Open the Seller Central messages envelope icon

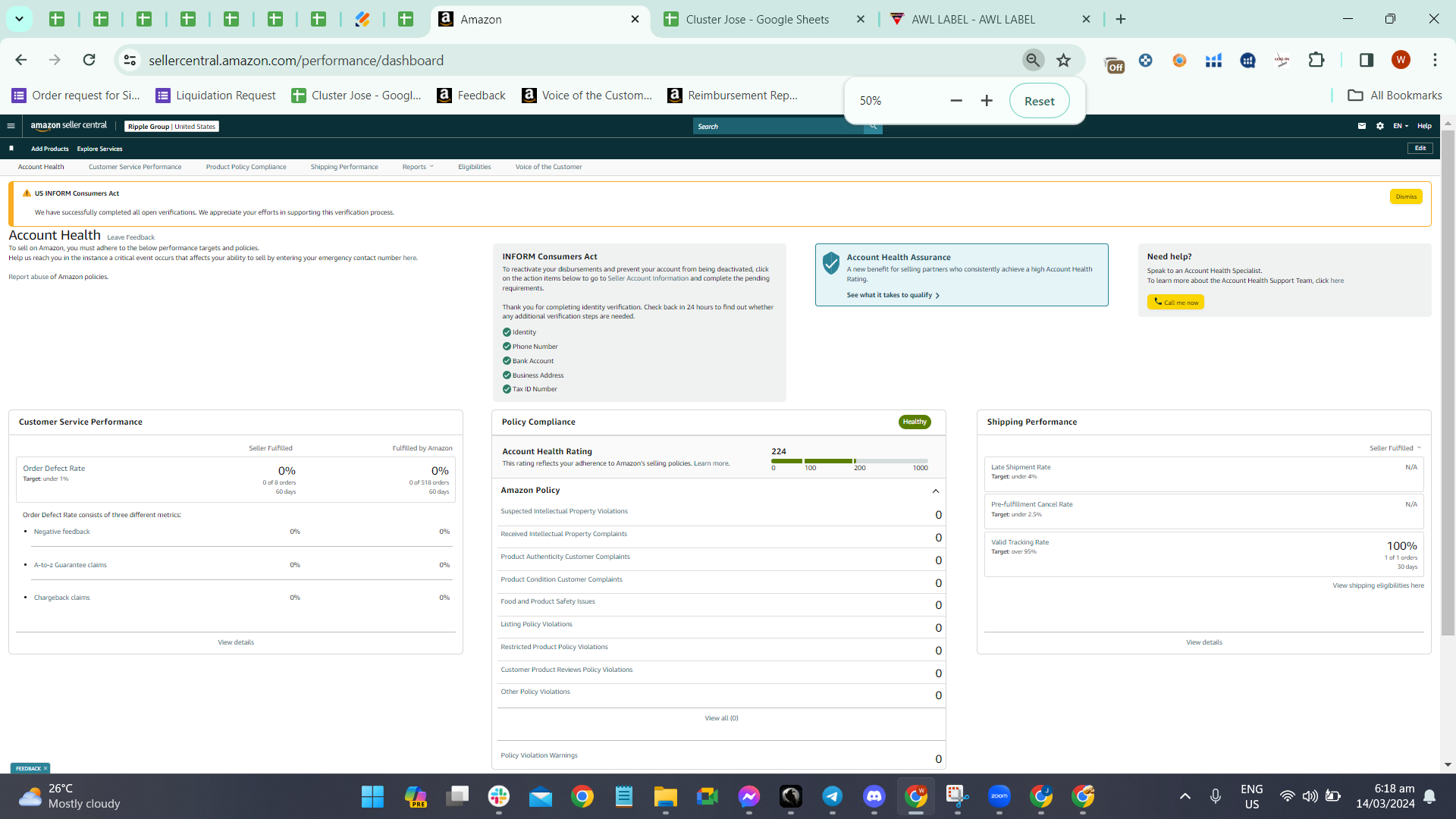click(x=1362, y=126)
